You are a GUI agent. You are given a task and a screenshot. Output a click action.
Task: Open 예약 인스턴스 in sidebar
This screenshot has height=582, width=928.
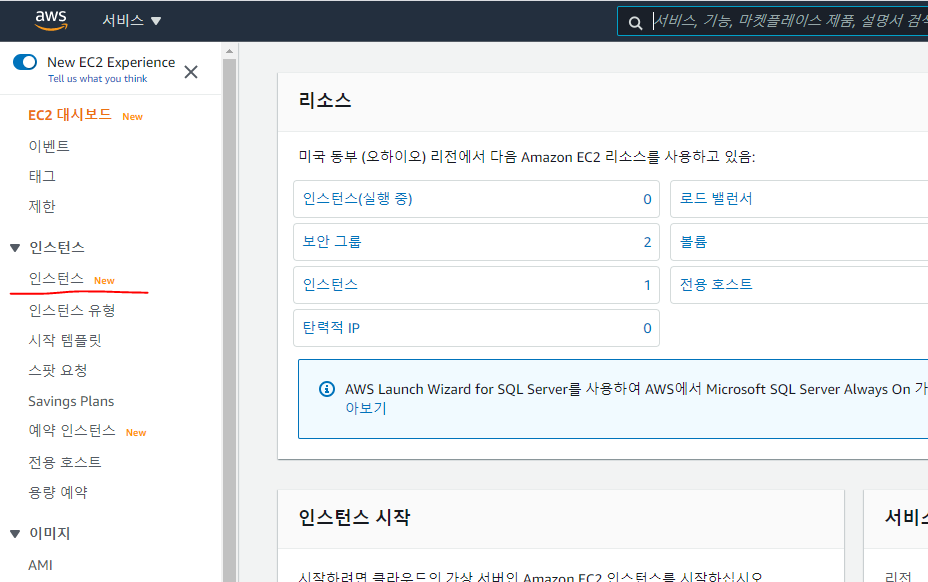click(72, 430)
